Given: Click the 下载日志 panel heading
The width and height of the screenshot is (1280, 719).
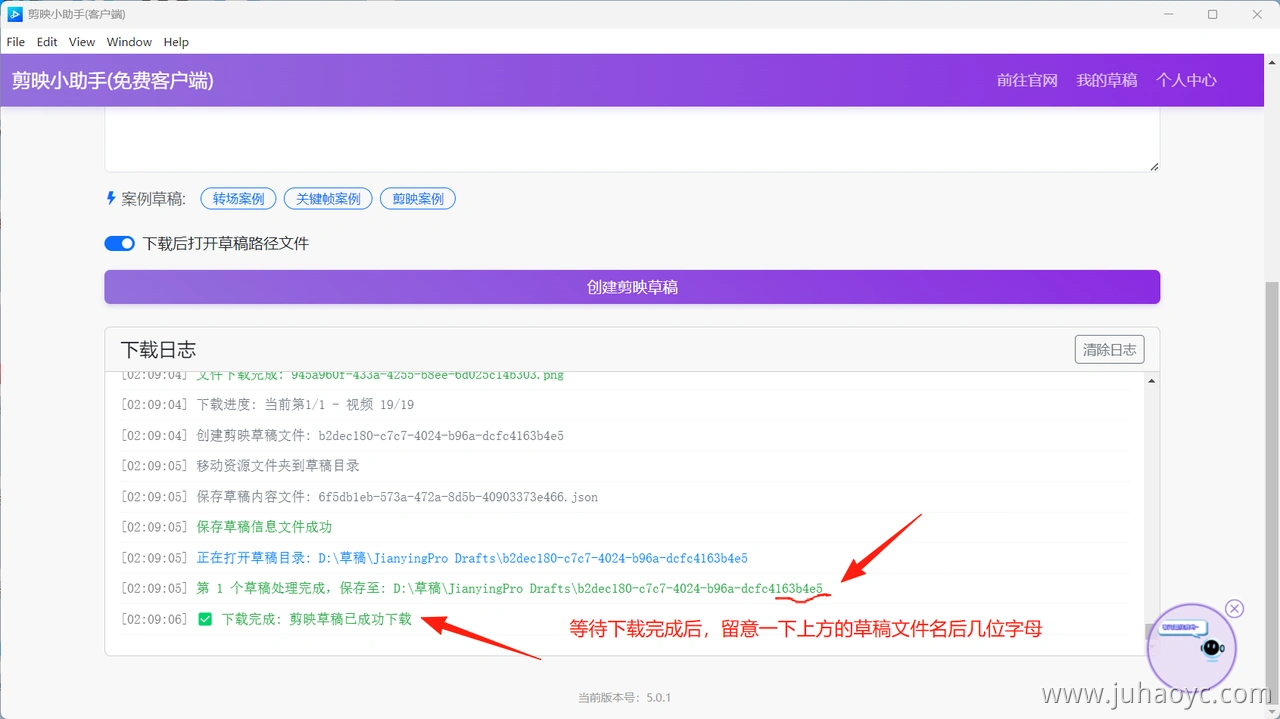Looking at the screenshot, I should 158,350.
